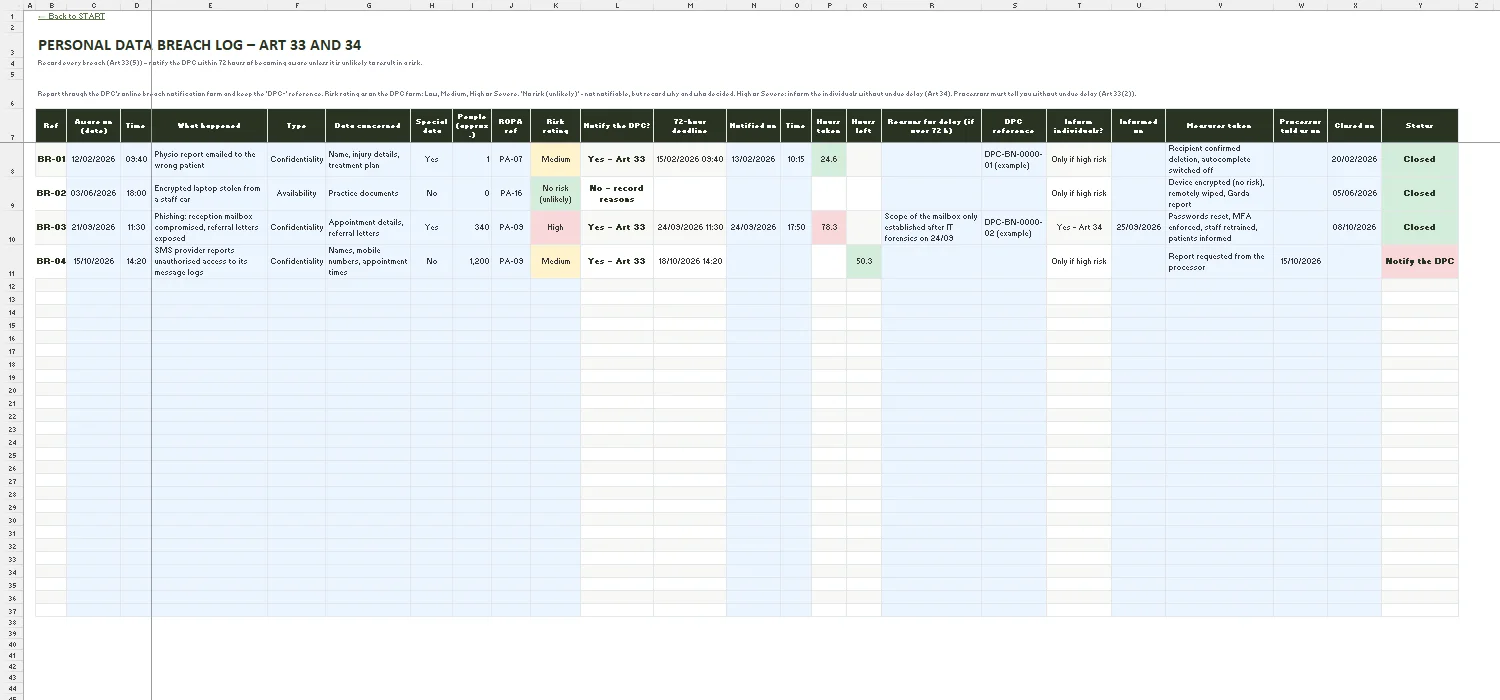Click the What happened header cell

tap(209, 126)
